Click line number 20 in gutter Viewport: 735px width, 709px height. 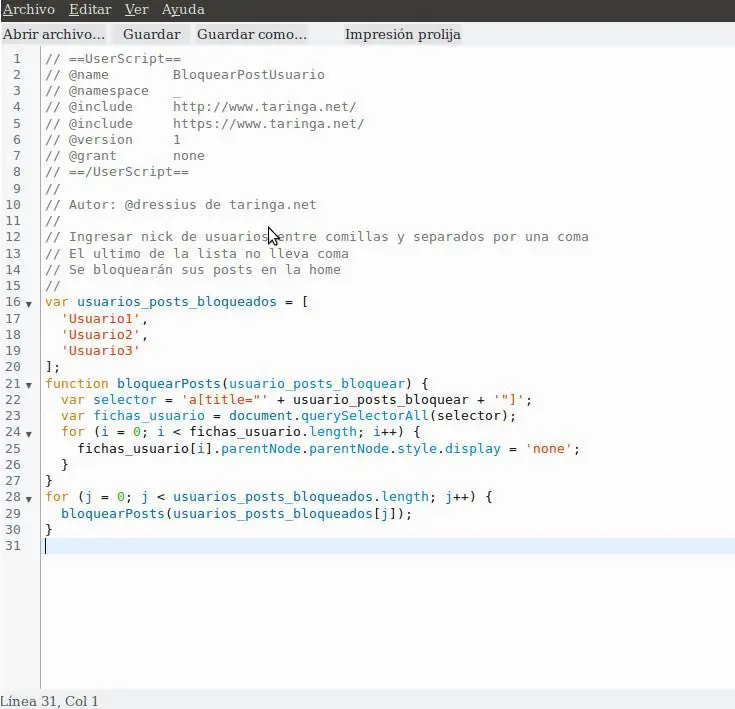click(13, 366)
